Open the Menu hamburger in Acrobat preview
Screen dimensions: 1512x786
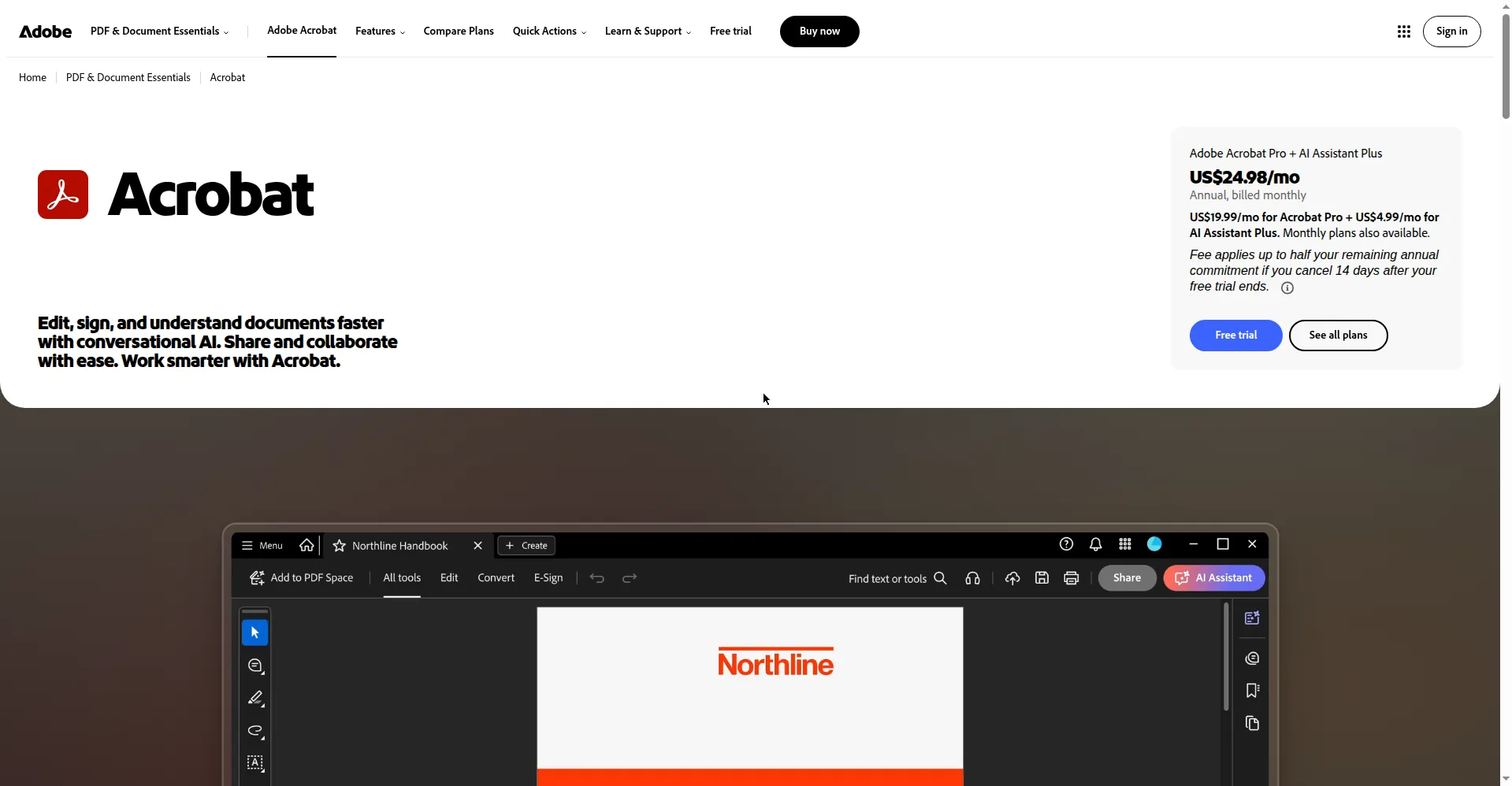point(262,546)
